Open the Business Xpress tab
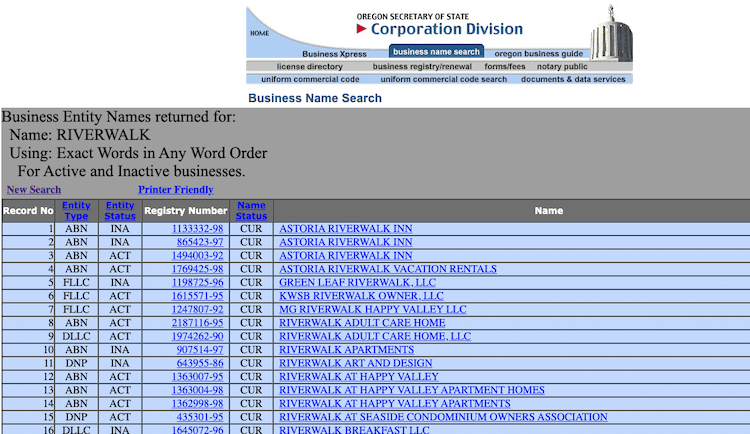This screenshot has height=434, width=750. coord(334,54)
